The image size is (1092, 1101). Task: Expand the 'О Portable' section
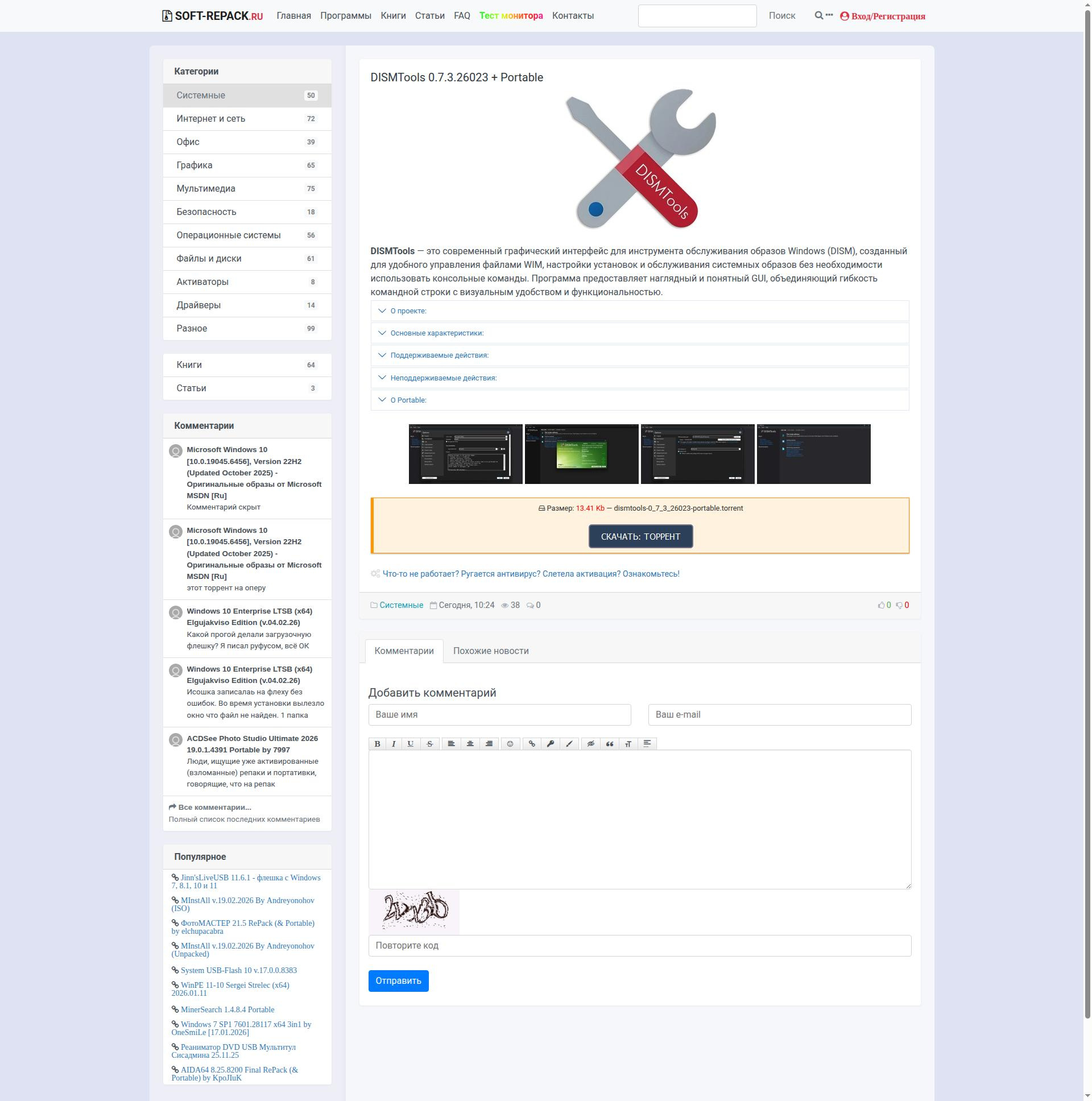(x=408, y=400)
